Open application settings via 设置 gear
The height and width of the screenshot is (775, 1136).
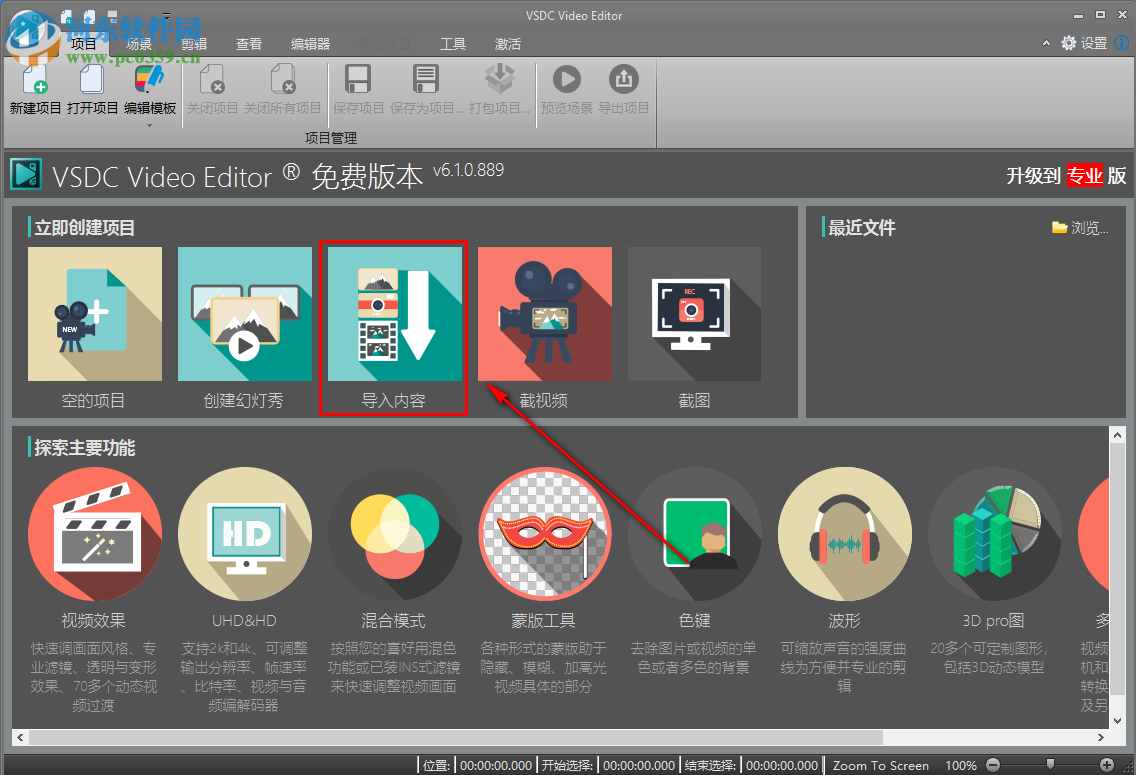(x=1069, y=43)
